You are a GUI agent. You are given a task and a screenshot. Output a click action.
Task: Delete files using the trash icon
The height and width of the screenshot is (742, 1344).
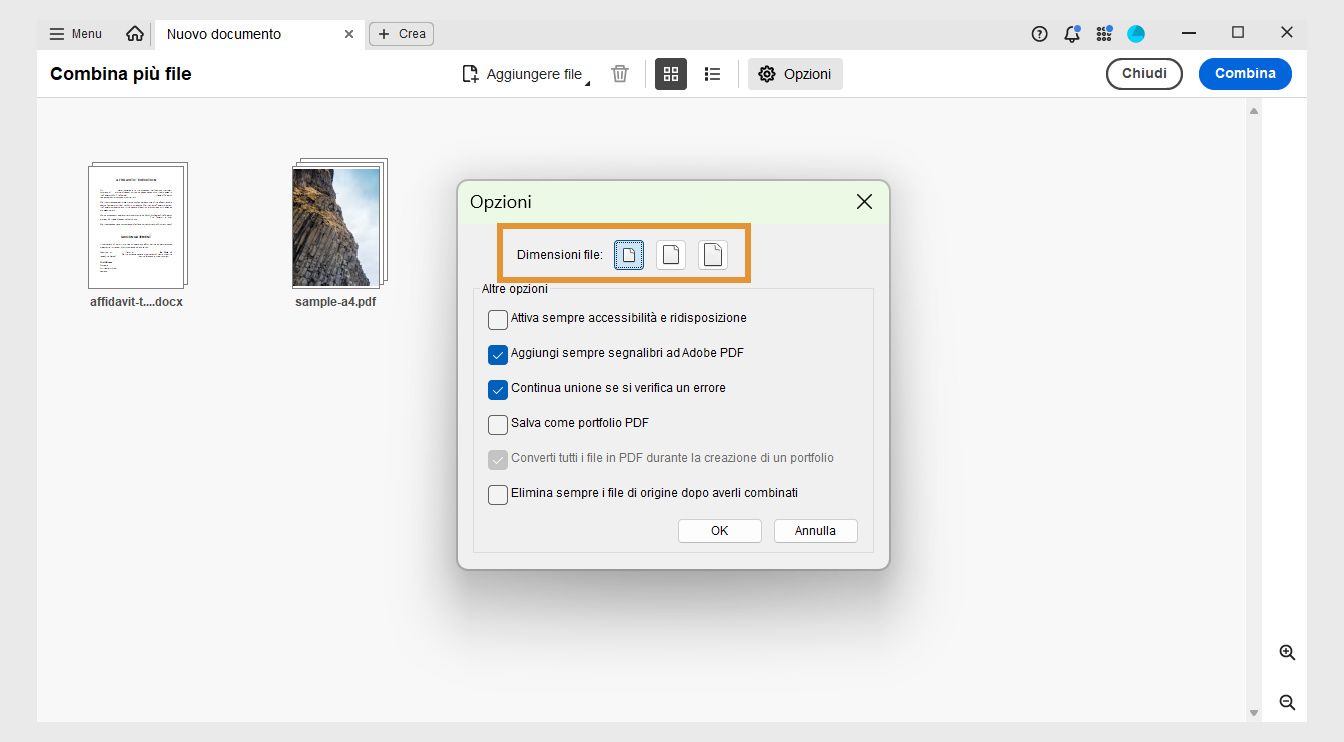619,73
